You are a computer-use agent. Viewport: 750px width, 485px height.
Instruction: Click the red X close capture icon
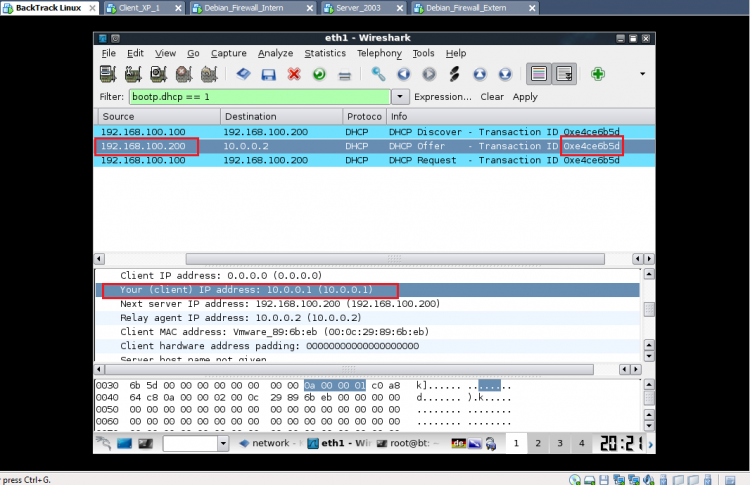point(294,74)
